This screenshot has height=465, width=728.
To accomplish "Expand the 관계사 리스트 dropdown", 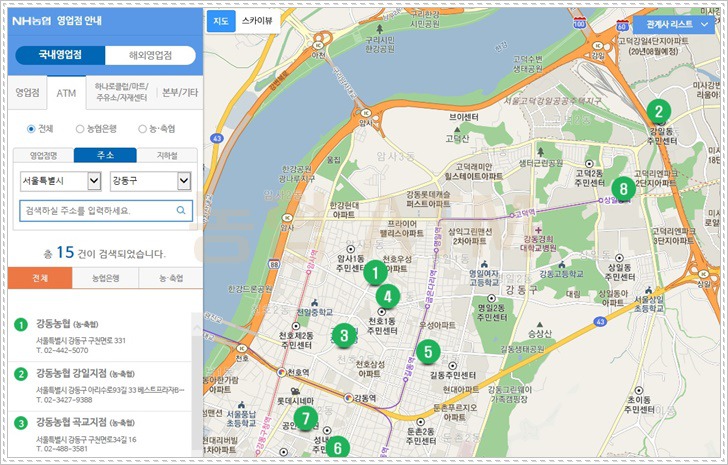I will click(674, 24).
